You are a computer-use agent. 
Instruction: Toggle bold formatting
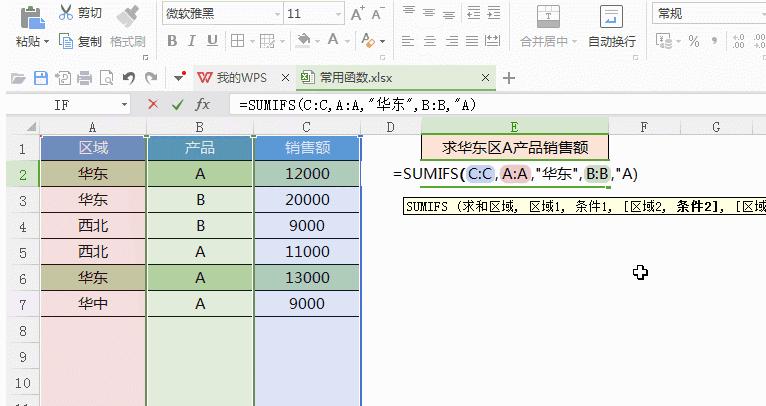pyautogui.click(x=172, y=41)
